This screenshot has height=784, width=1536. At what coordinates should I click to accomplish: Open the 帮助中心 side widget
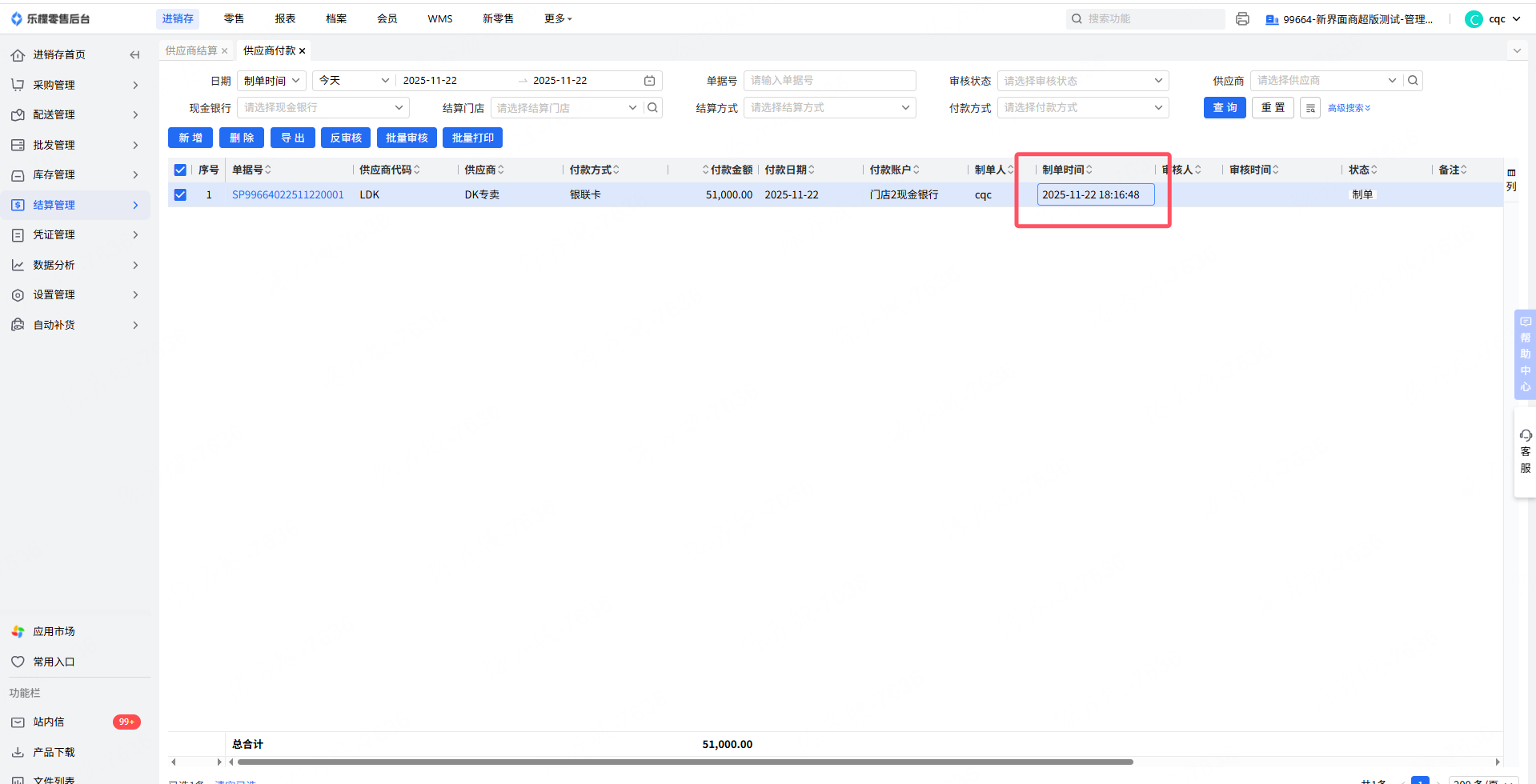click(x=1526, y=354)
